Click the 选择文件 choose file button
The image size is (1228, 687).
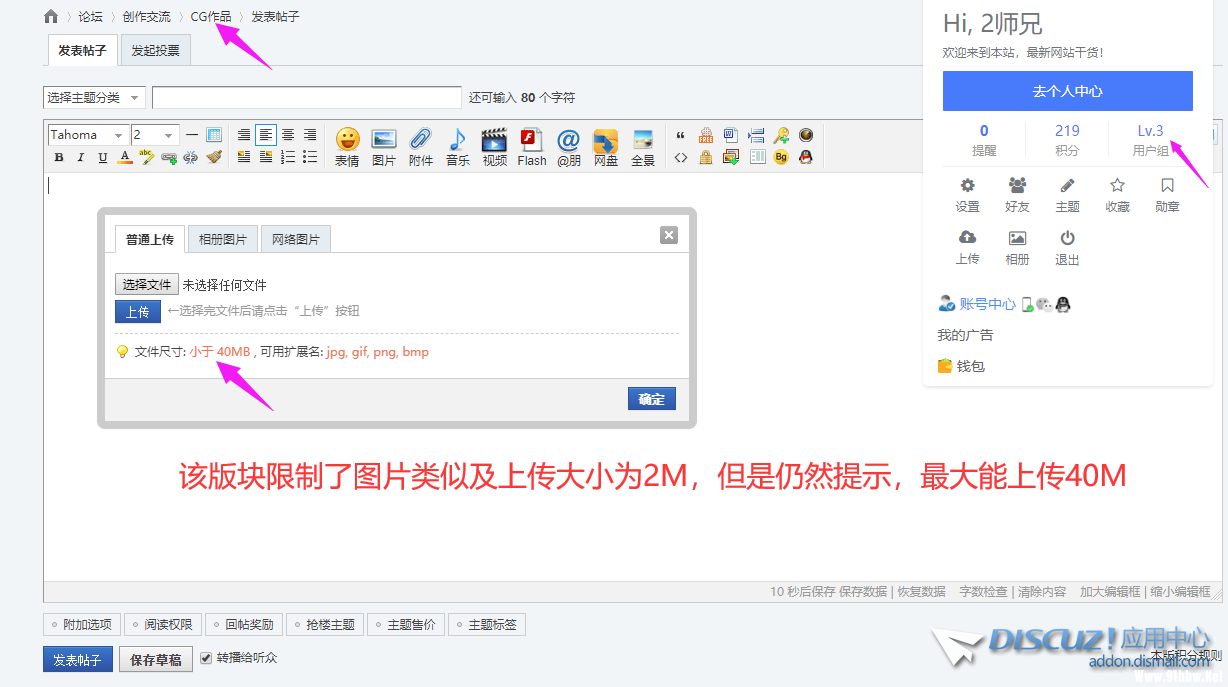point(147,285)
